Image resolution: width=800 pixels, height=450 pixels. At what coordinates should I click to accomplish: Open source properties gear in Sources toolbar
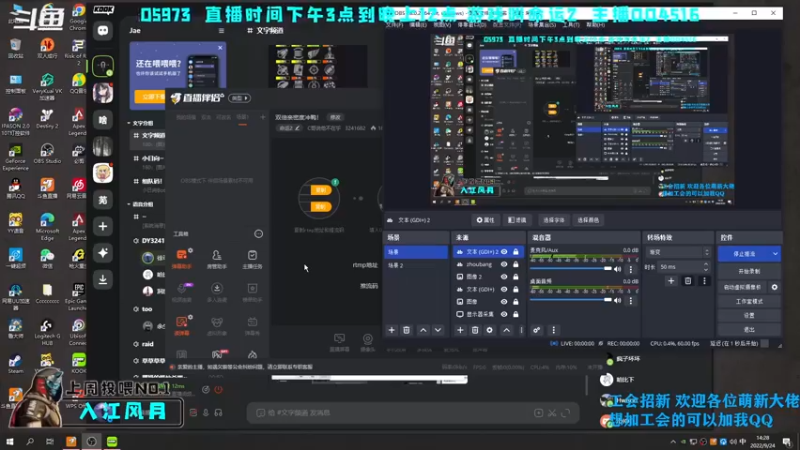click(489, 330)
